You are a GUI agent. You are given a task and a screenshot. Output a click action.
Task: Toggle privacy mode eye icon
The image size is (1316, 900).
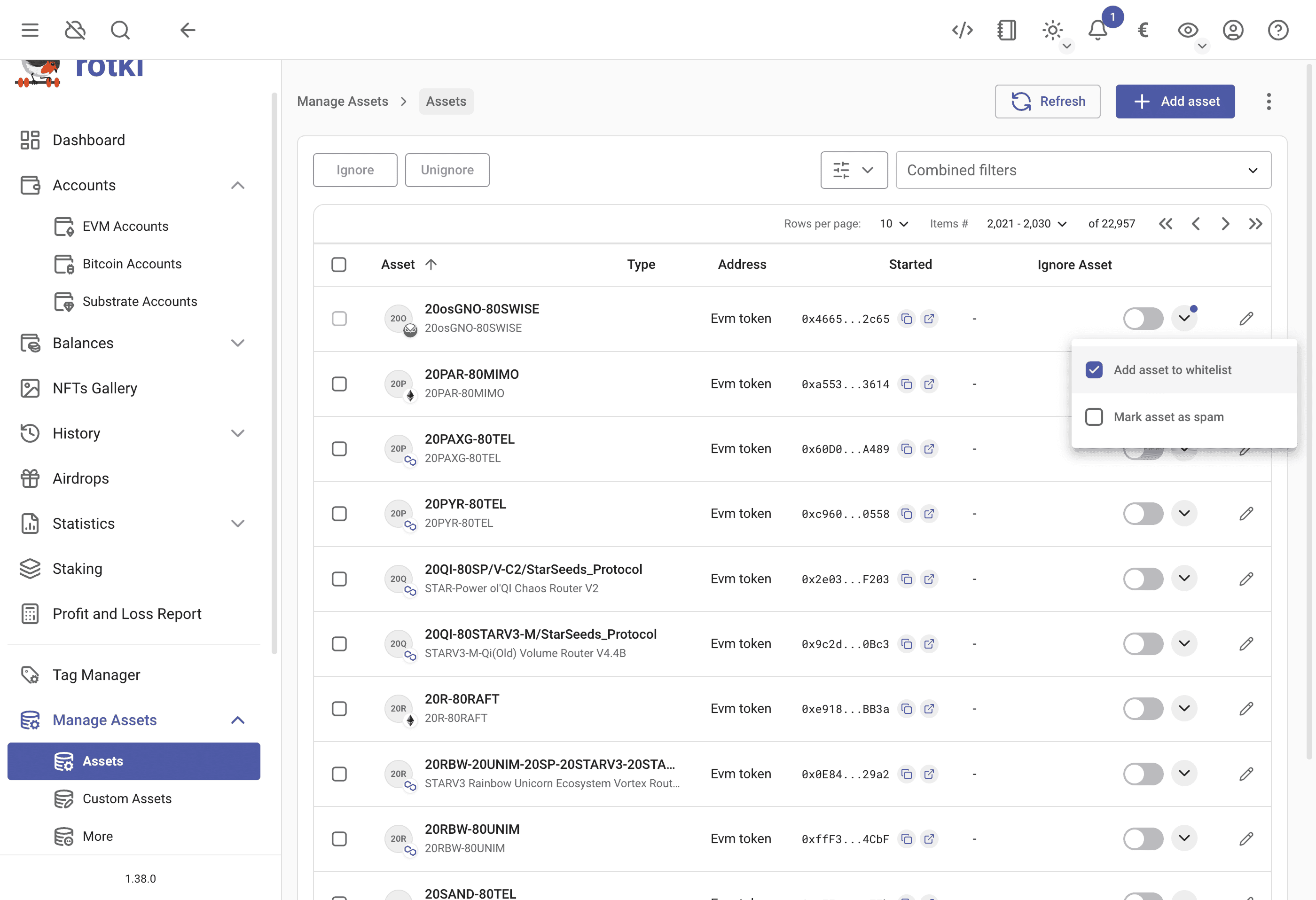coord(1188,30)
